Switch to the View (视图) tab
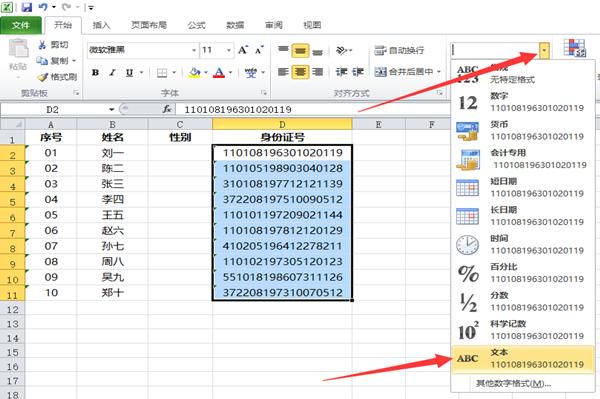 point(312,25)
